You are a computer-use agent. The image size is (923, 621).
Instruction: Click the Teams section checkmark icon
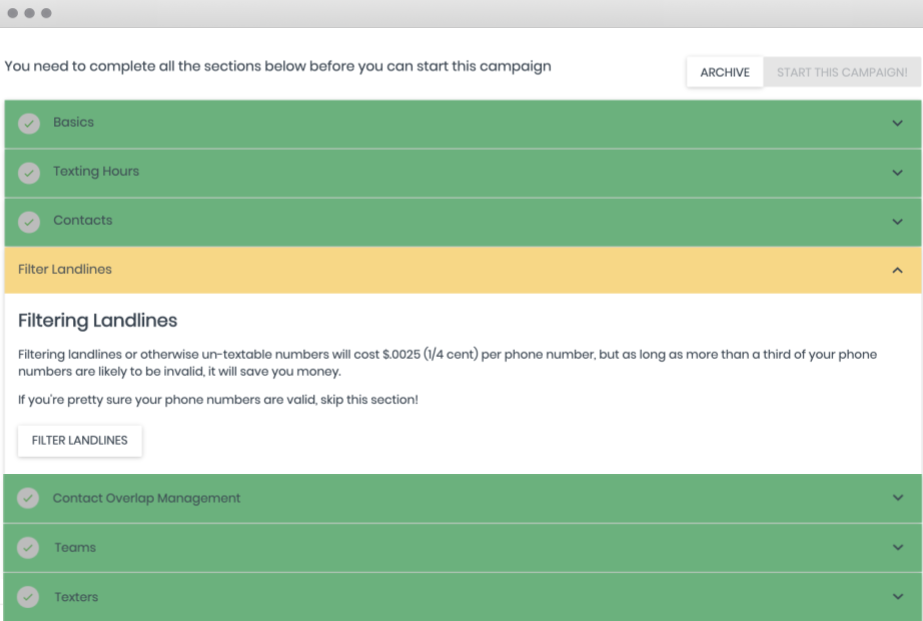click(x=29, y=548)
